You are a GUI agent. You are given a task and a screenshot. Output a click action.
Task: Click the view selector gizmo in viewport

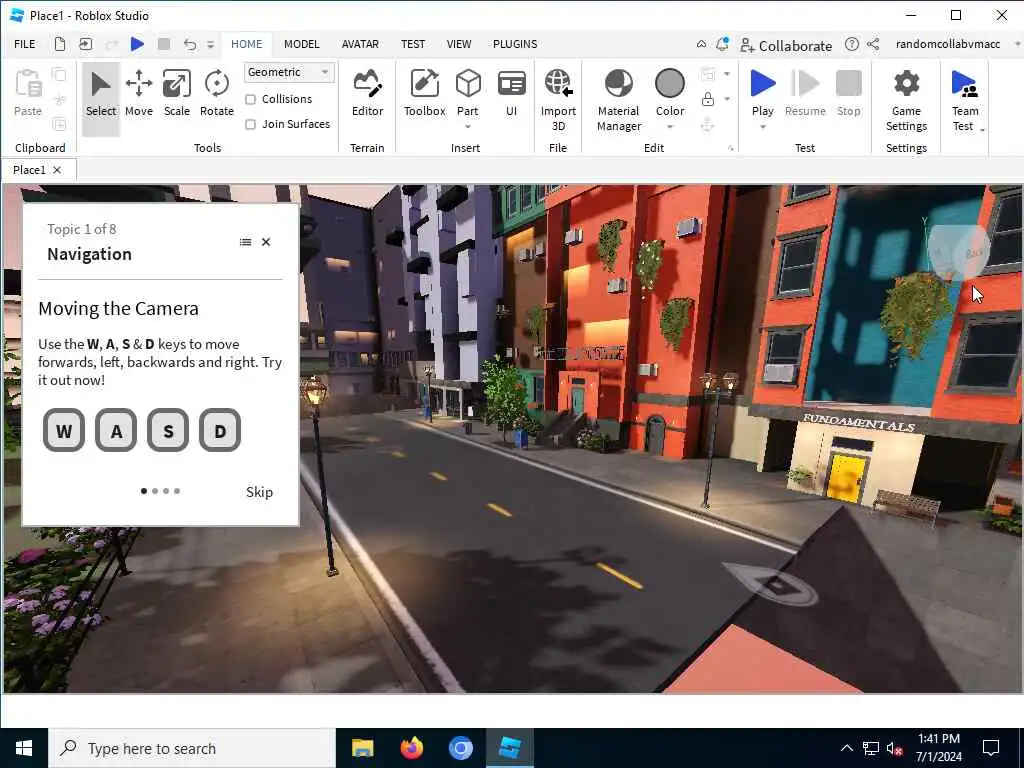tap(957, 253)
